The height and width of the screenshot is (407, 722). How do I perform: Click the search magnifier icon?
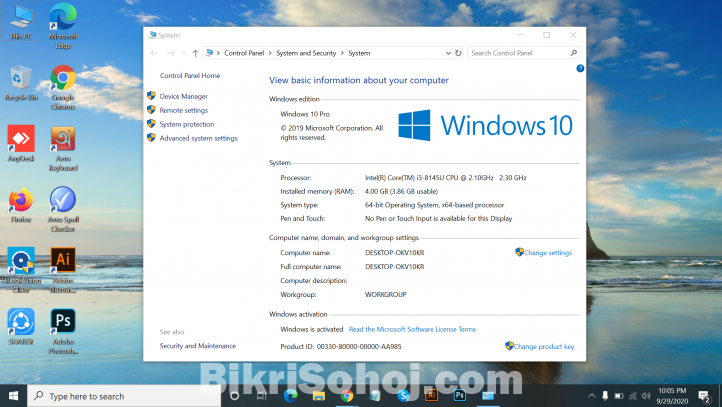(574, 53)
